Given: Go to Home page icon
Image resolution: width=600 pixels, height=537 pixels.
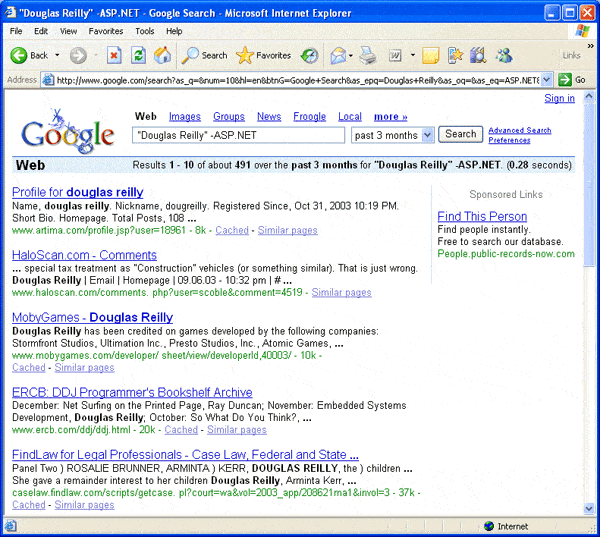Looking at the screenshot, I should point(163,56).
